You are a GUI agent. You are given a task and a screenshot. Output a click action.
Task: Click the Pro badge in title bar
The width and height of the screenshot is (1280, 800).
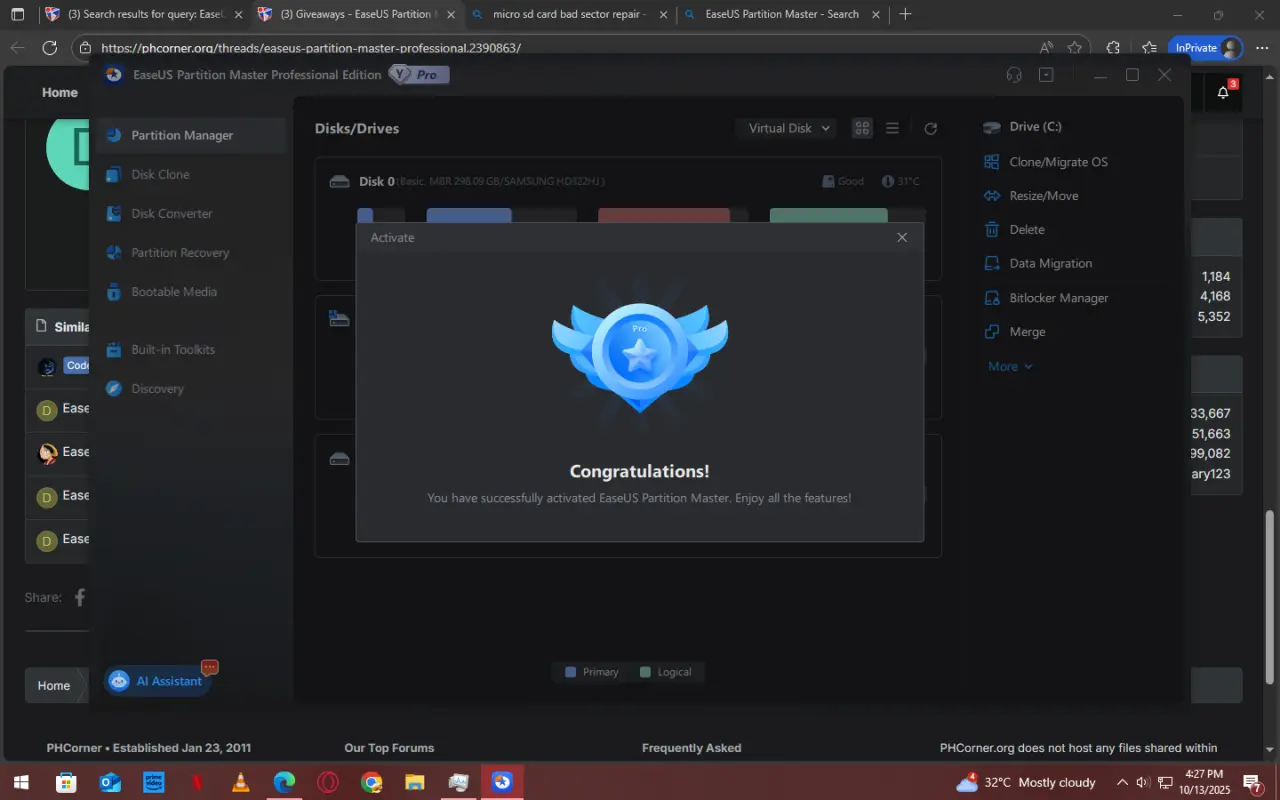tap(420, 74)
